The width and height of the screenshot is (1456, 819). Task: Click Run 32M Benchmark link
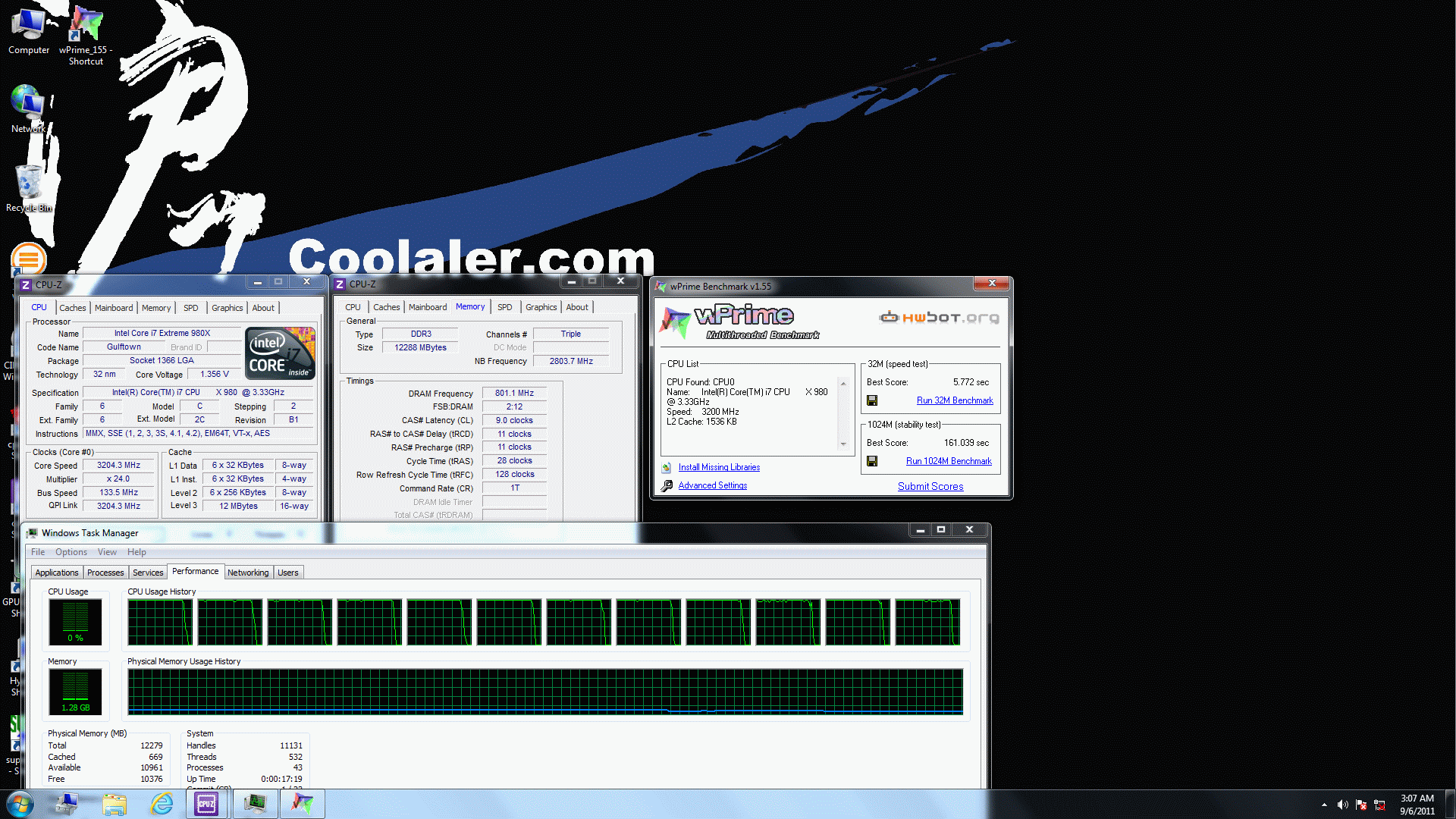point(955,400)
